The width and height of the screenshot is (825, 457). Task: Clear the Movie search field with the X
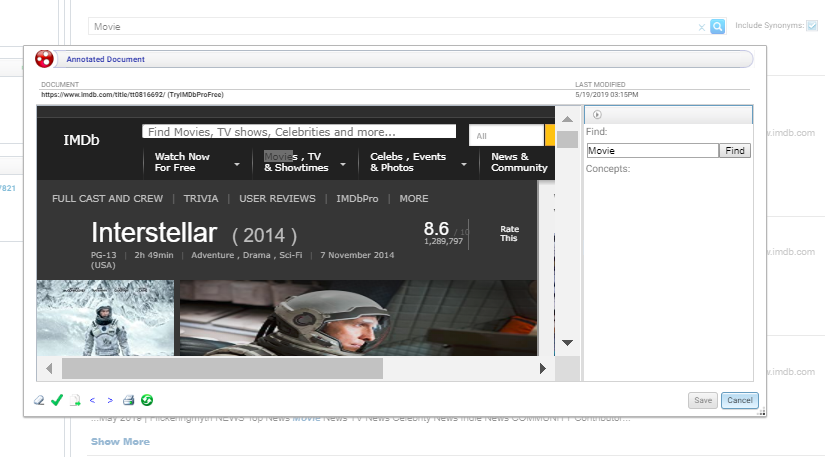click(701, 27)
